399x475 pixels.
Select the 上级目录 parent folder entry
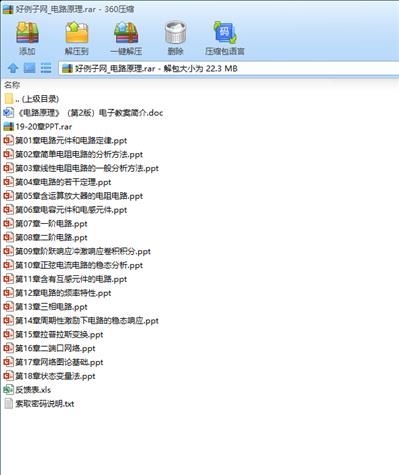click(x=32, y=99)
